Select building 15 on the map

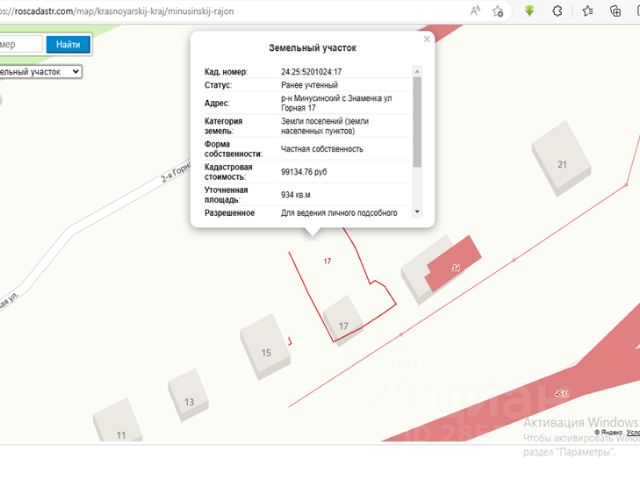[x=265, y=347]
